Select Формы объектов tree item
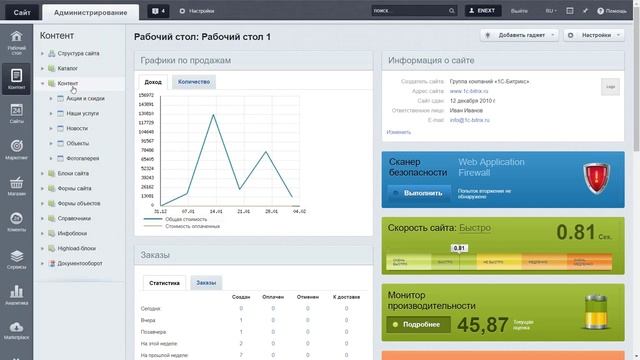Image resolution: width=640 pixels, height=360 pixels. point(79,204)
